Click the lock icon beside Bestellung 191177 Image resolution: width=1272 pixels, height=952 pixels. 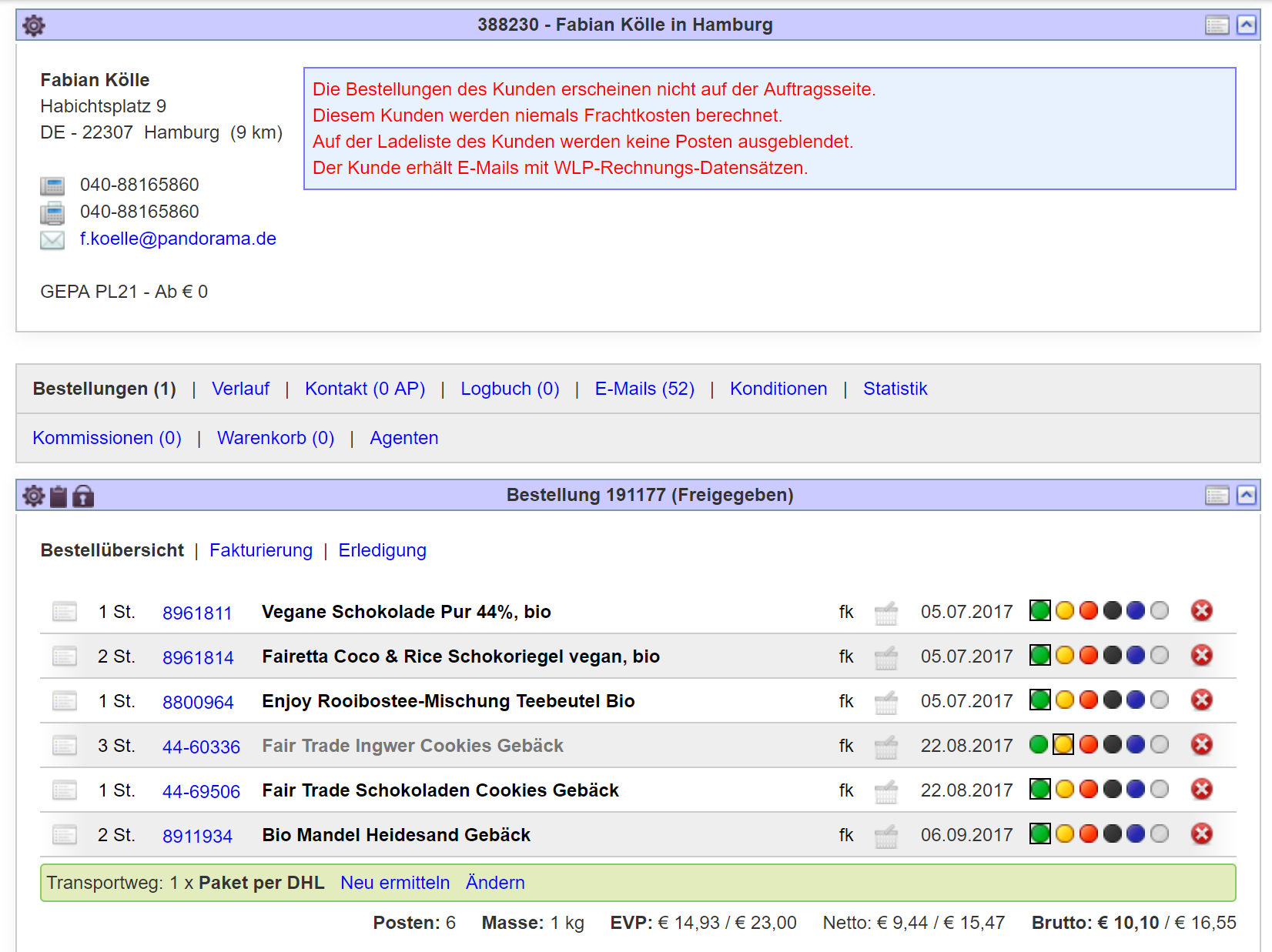coord(83,496)
